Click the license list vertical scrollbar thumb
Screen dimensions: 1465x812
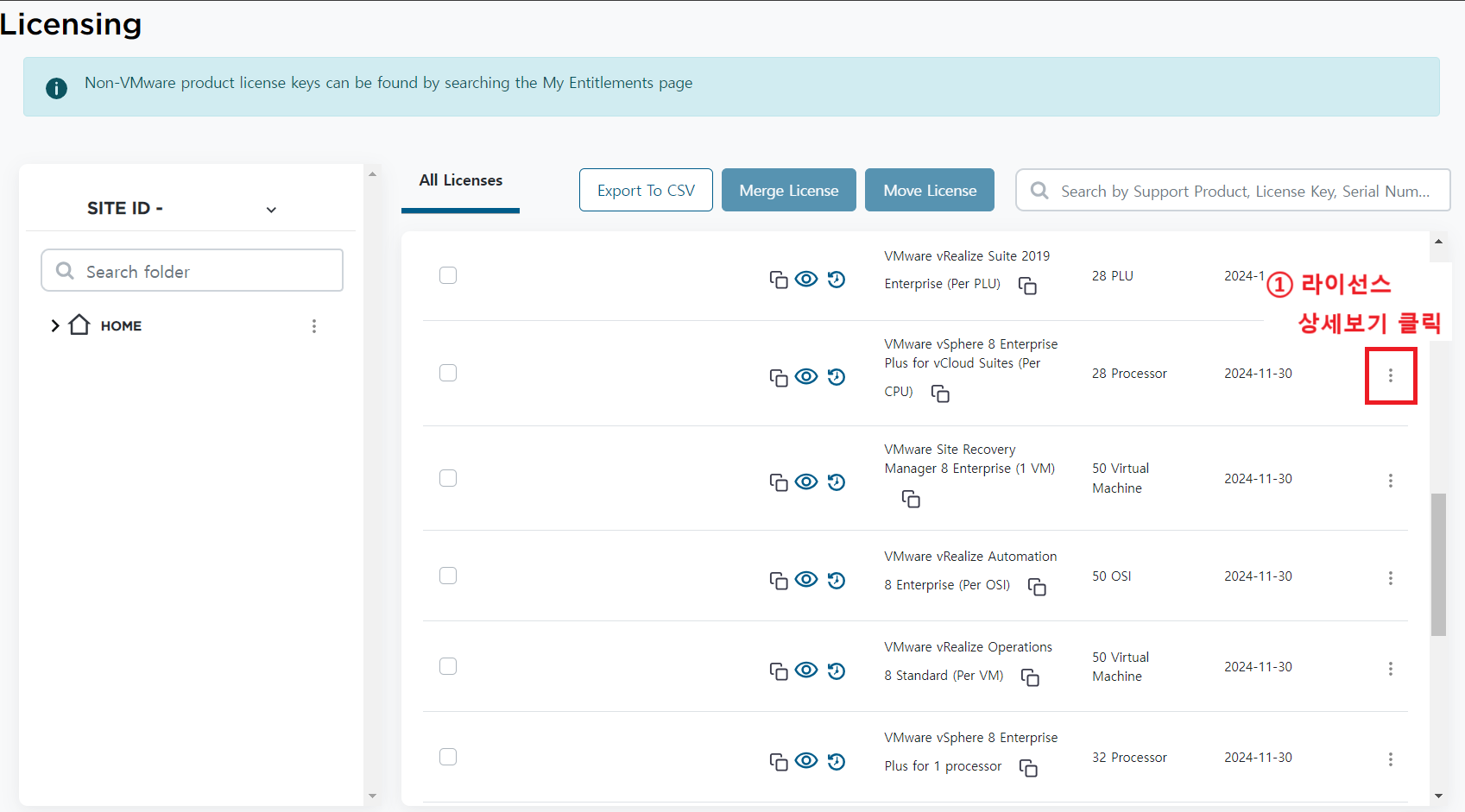coord(1437,564)
